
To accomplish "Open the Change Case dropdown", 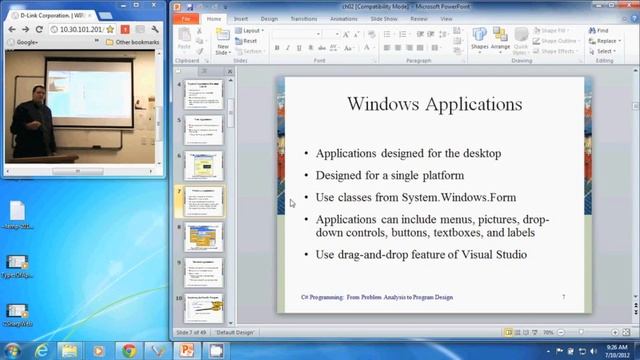I will [348, 48].
